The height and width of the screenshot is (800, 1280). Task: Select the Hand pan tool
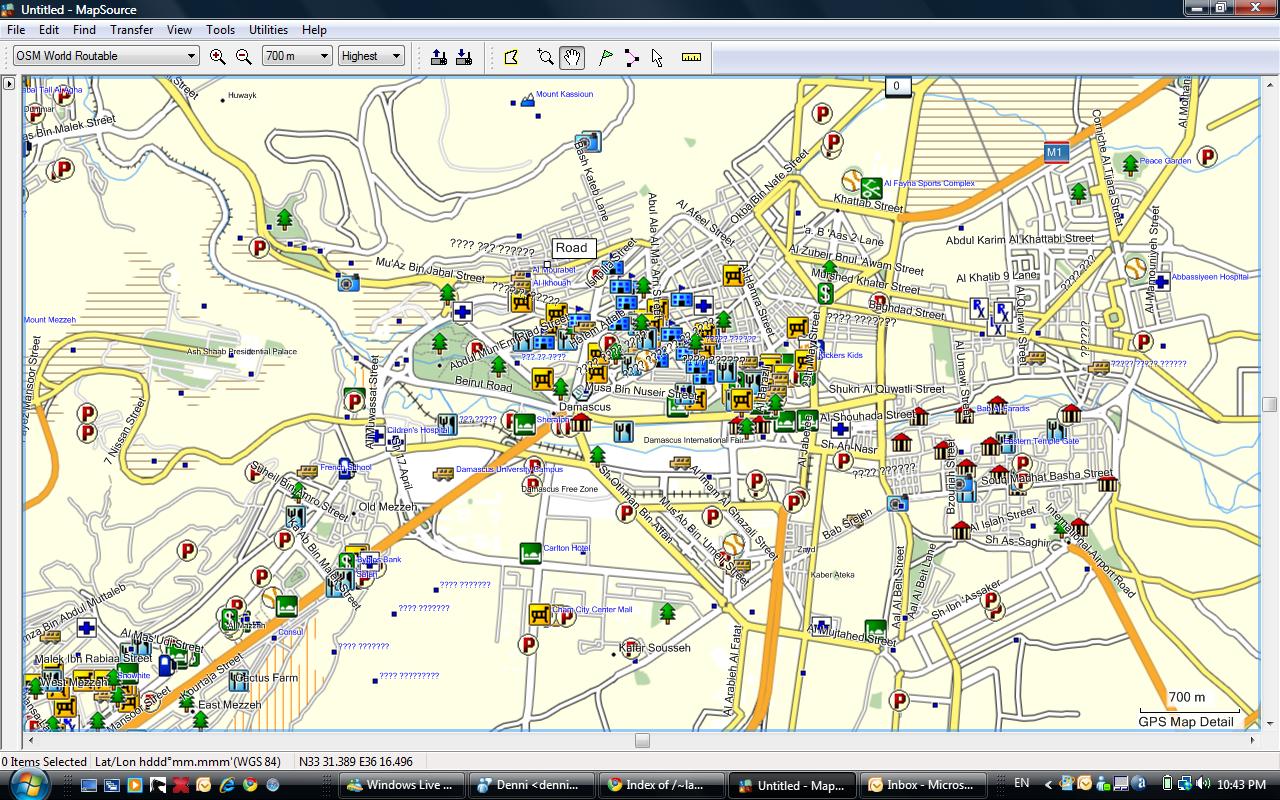pos(572,57)
